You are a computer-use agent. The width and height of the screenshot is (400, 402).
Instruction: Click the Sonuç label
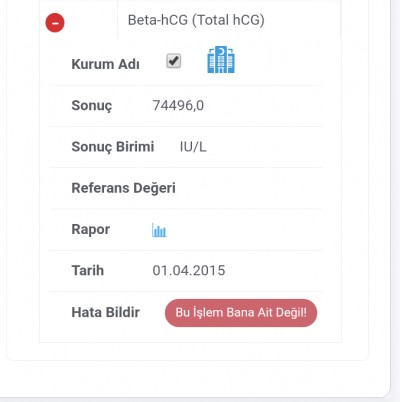tap(92, 106)
